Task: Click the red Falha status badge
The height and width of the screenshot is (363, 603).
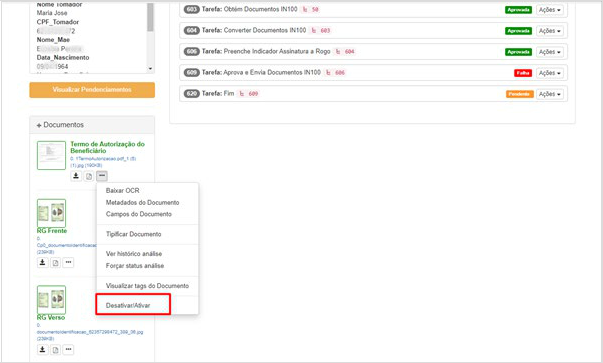Action: (x=523, y=73)
